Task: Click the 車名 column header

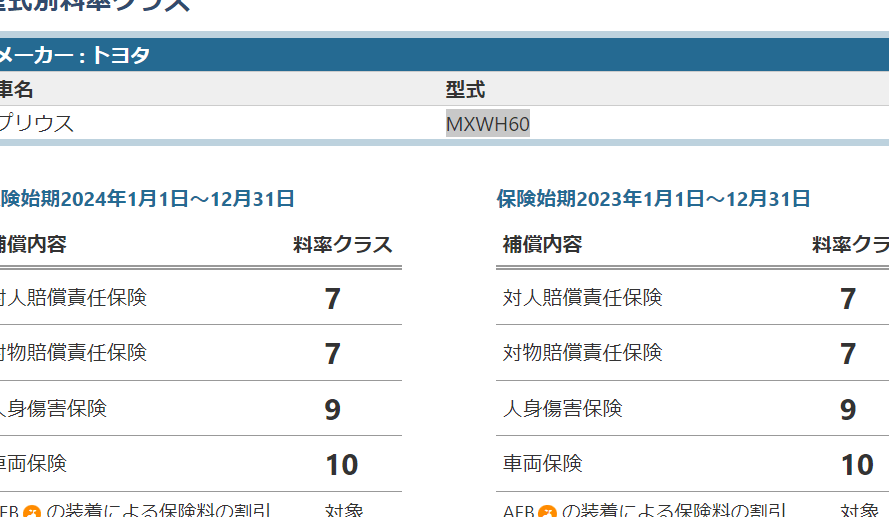Action: (17, 90)
